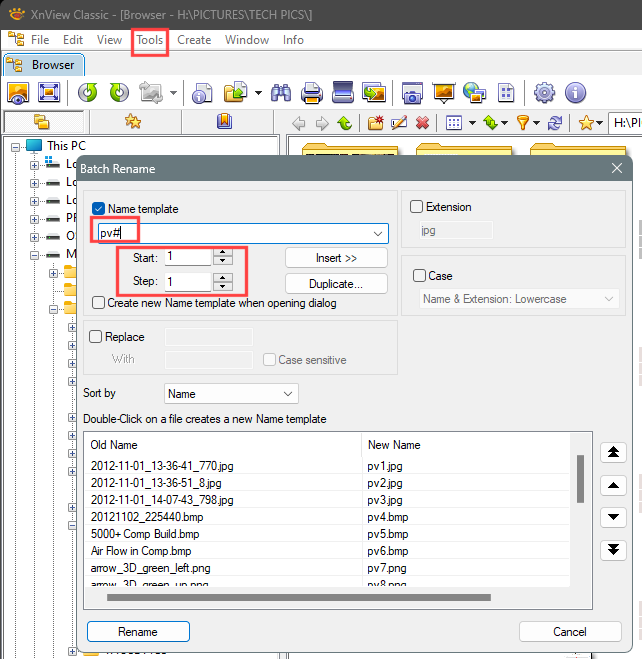Click the Rename pencil icon in browser toolbar

(399, 123)
